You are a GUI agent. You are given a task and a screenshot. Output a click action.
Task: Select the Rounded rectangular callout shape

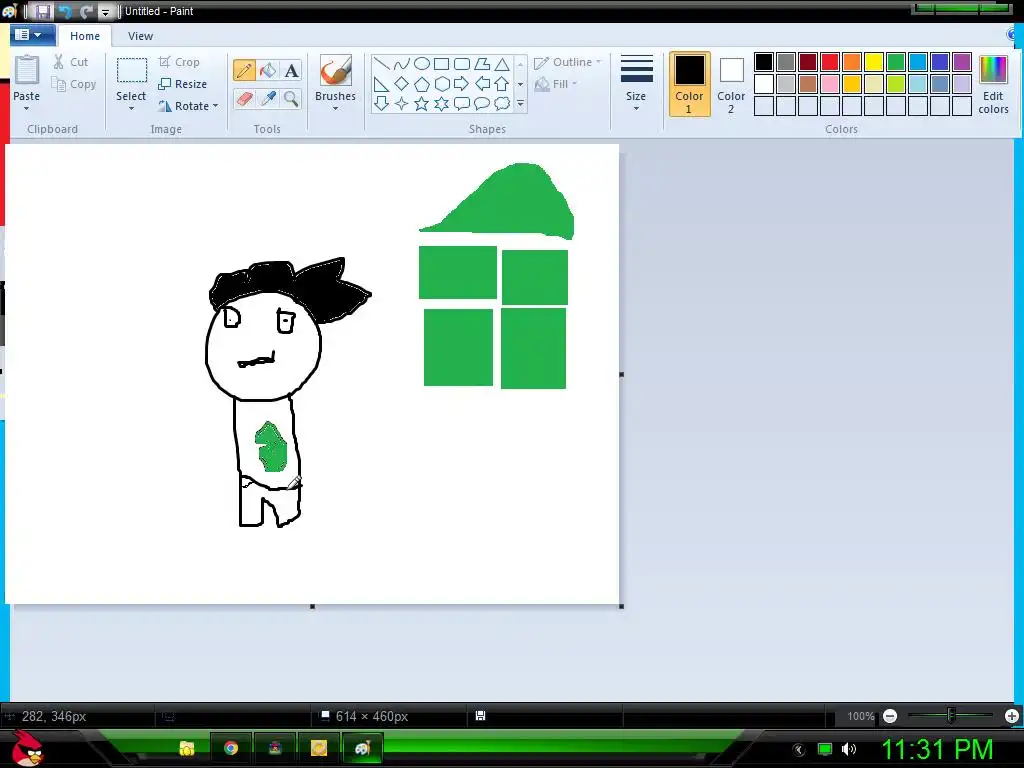462,103
